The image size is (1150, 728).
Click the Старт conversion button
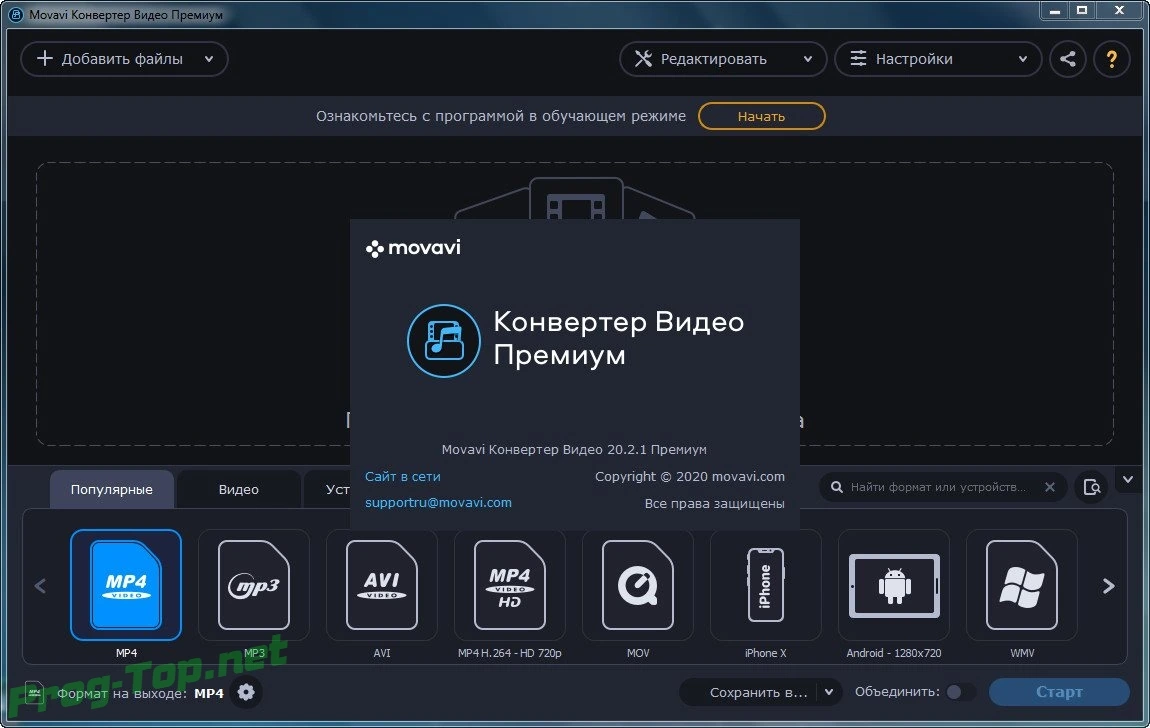pos(1059,691)
